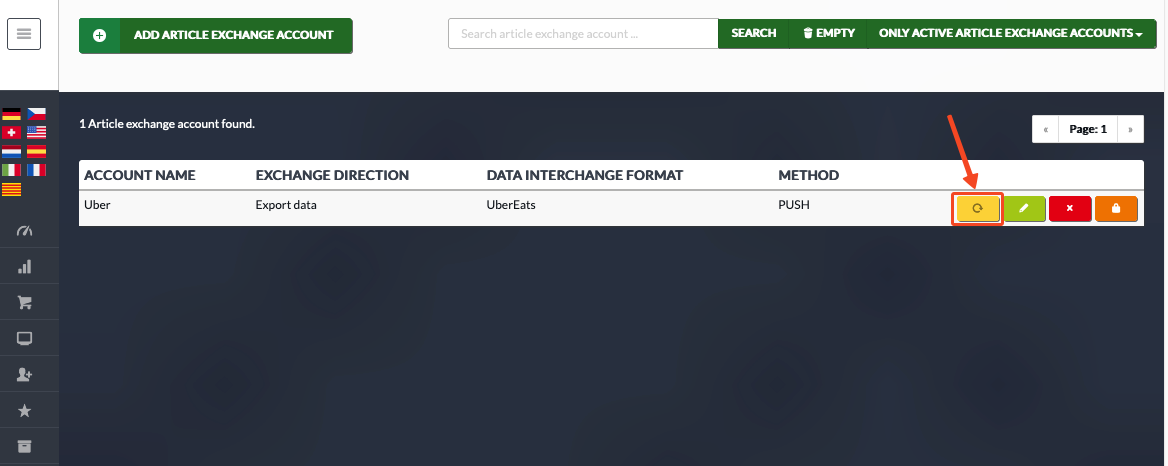
Task: Open the monitor screen sidebar icon
Action: [25, 339]
